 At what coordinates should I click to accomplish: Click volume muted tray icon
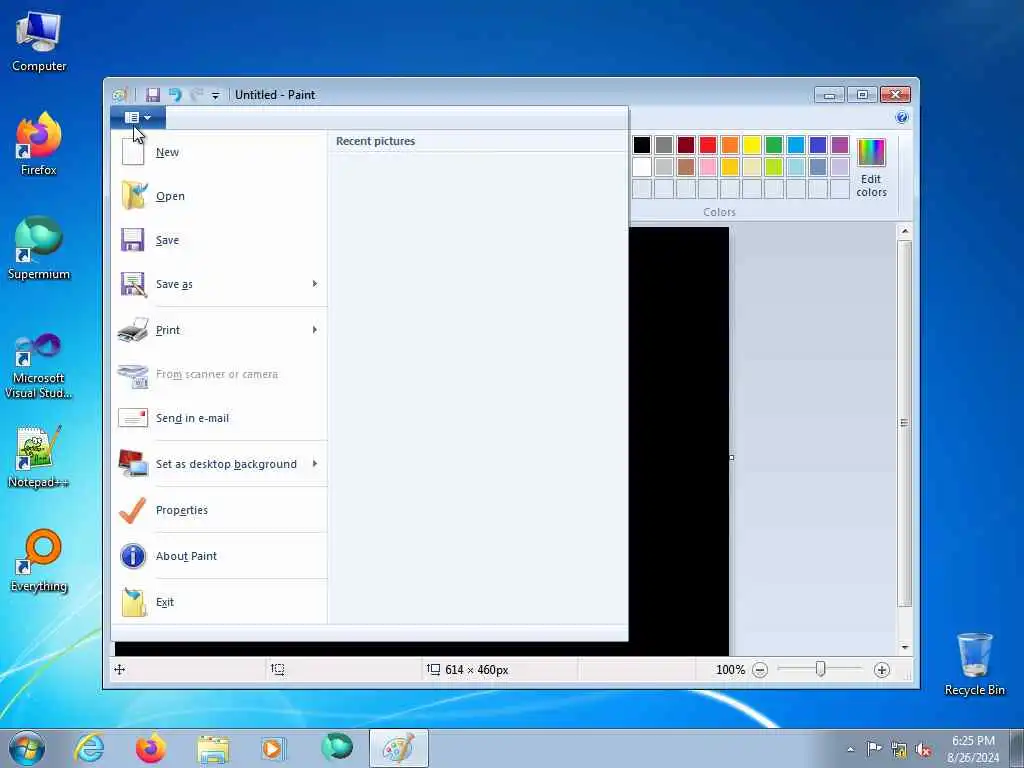click(x=923, y=750)
